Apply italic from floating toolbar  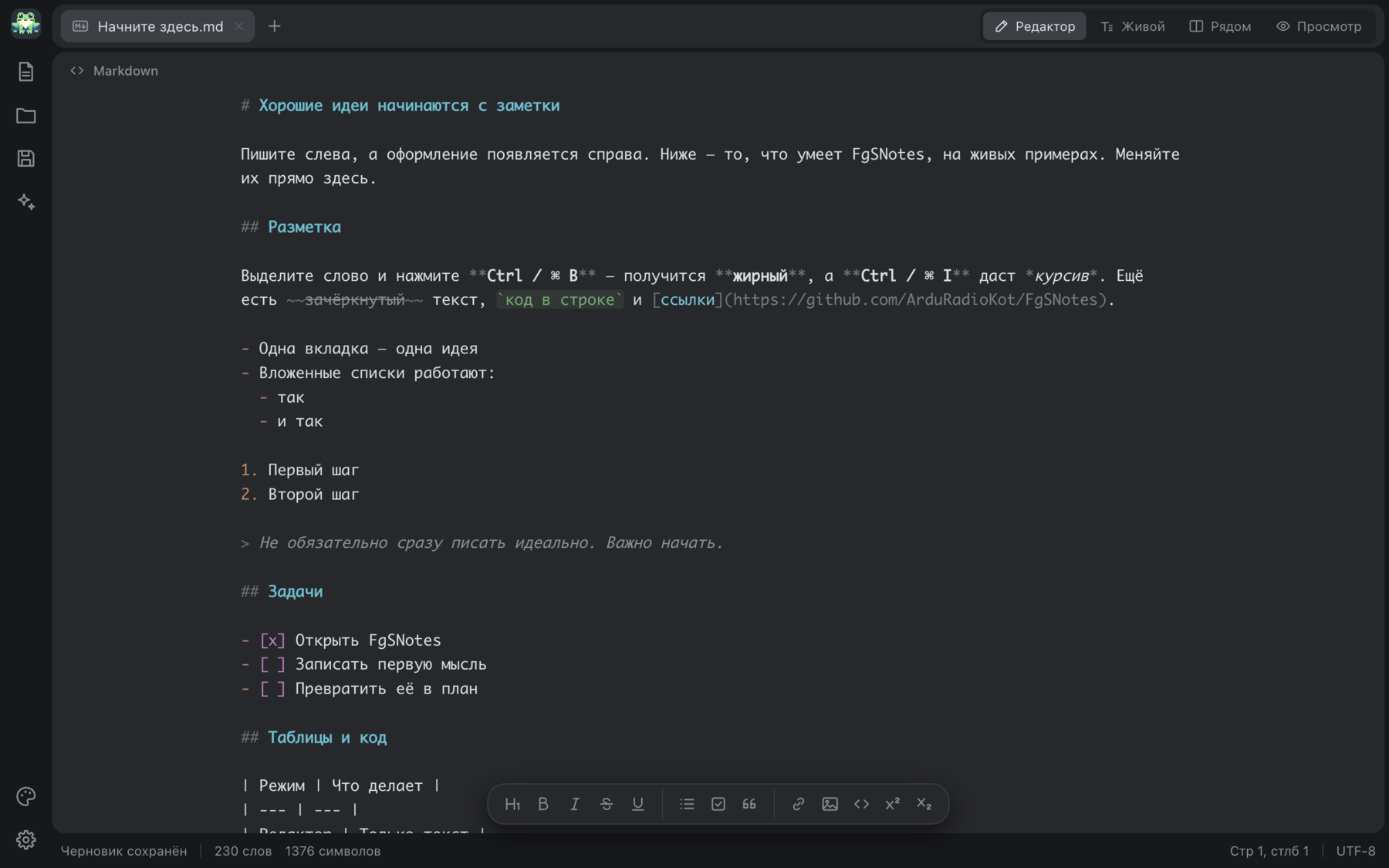(575, 804)
